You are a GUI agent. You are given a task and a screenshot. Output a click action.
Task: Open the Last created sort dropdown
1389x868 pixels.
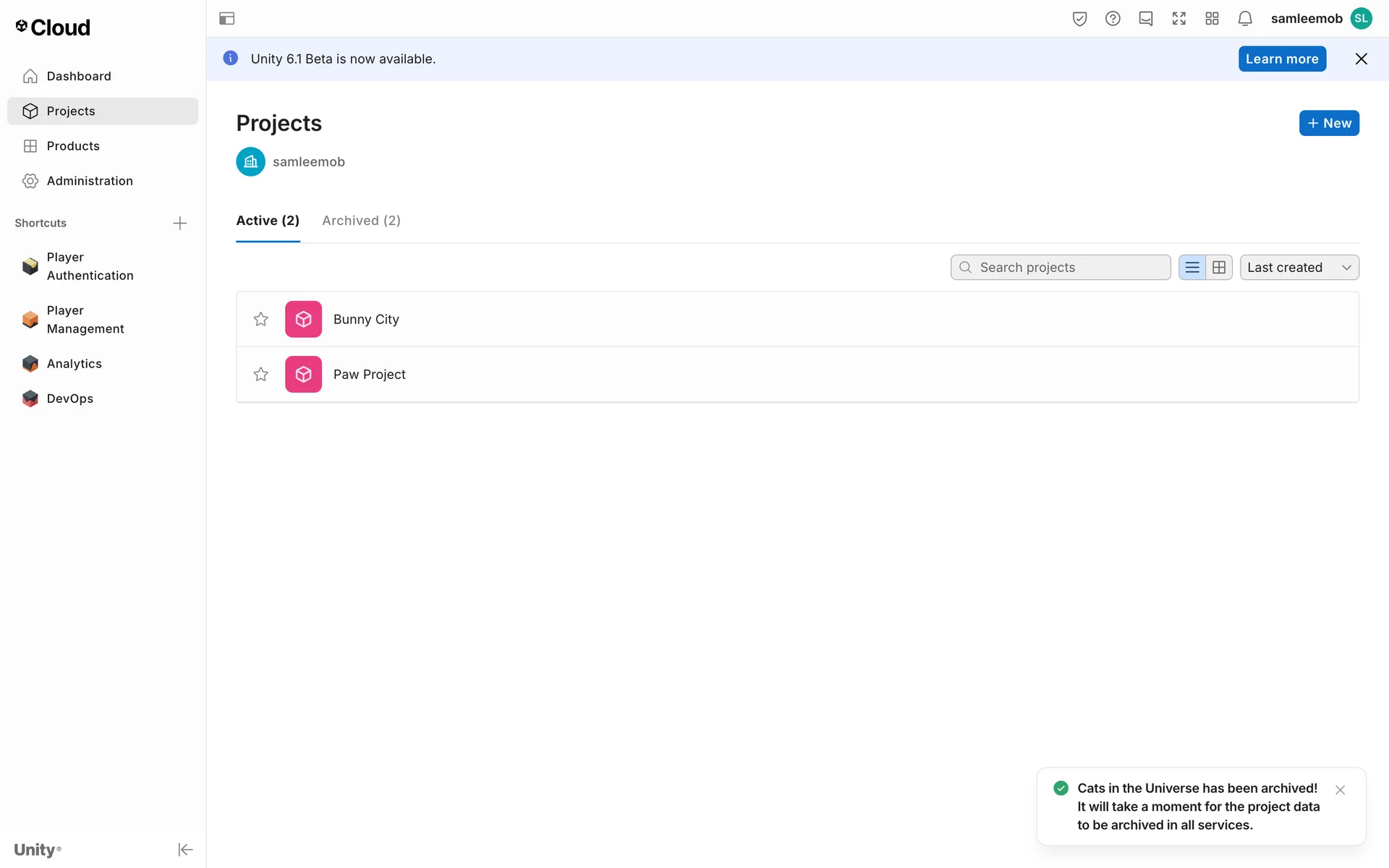coord(1299,267)
